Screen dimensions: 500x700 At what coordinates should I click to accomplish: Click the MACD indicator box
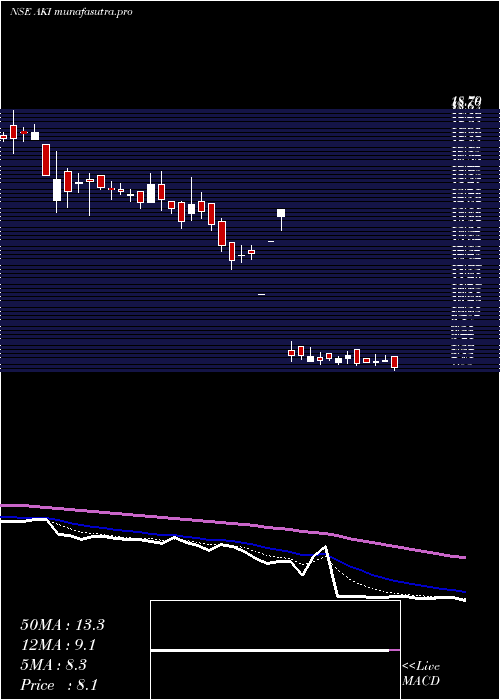[x=275, y=650]
